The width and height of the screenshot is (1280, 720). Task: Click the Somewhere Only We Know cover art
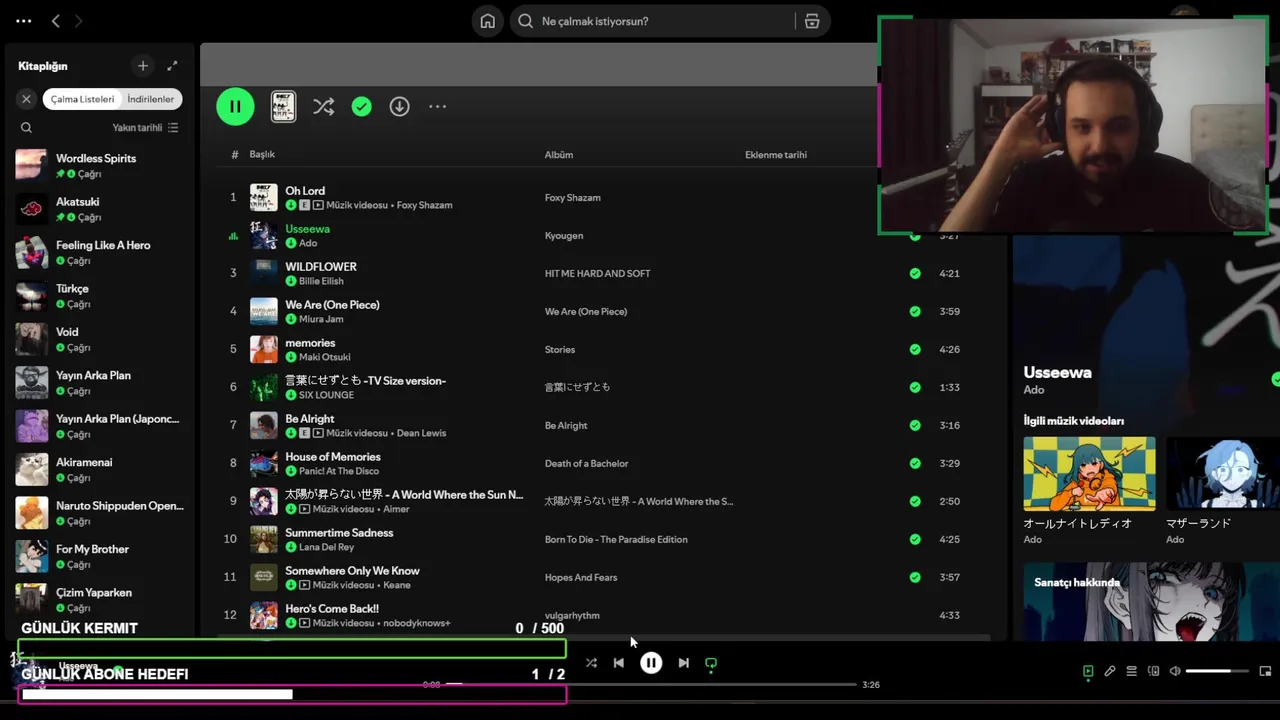point(264,577)
